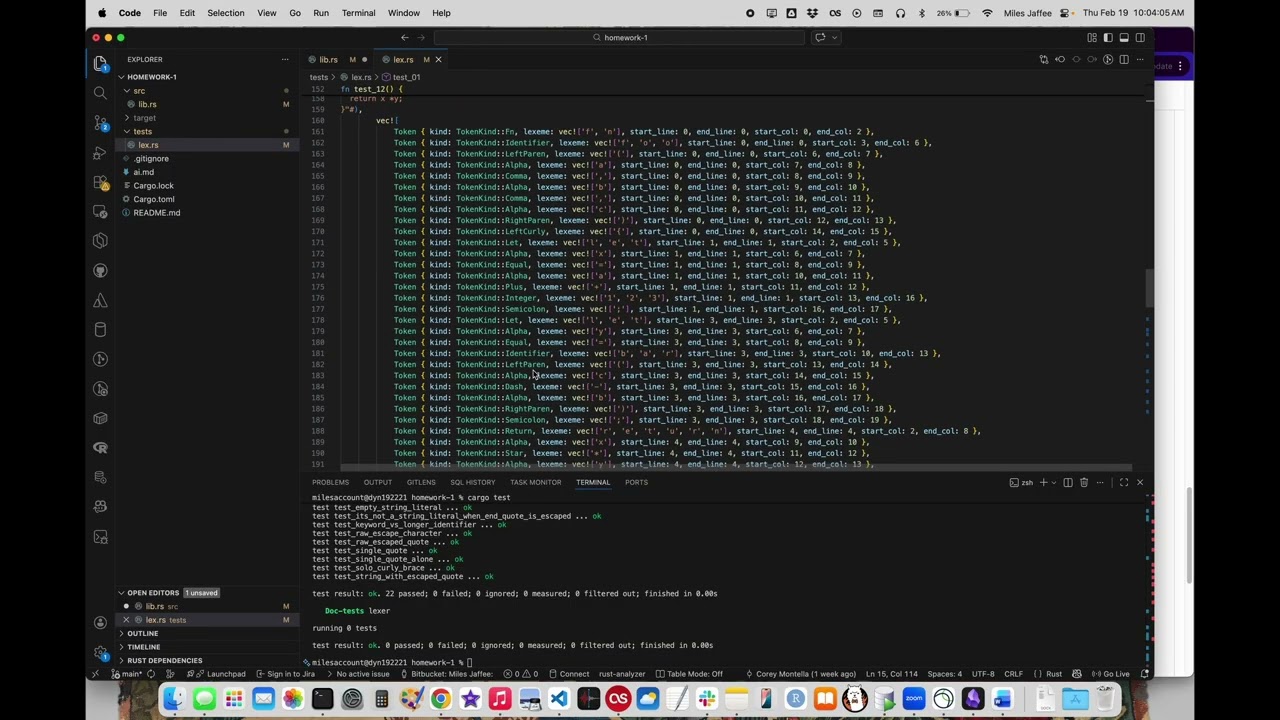Screen dimensions: 1280x720
Task: Open Source Control view with badge 2
Action: (100, 123)
